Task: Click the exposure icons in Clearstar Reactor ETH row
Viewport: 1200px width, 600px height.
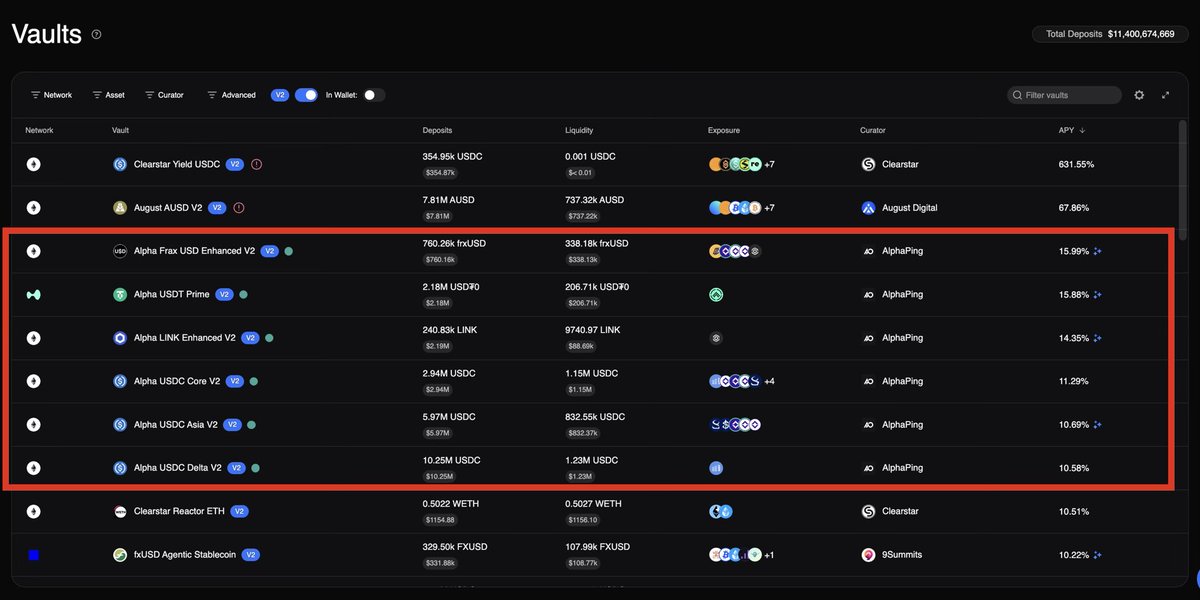Action: 721,511
